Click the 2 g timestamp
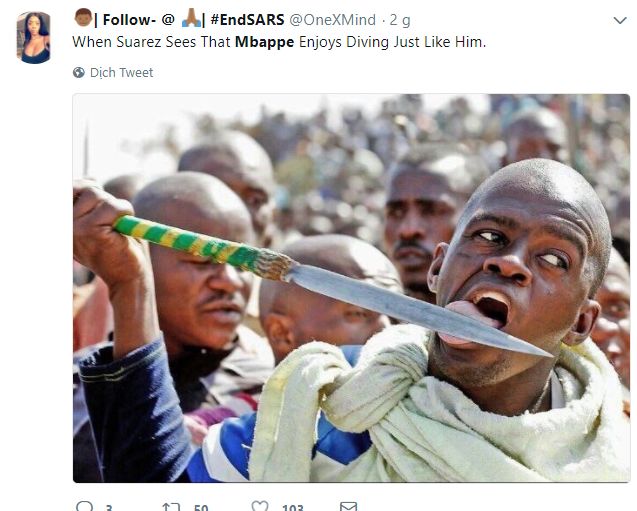637x511 pixels. pyautogui.click(x=400, y=19)
